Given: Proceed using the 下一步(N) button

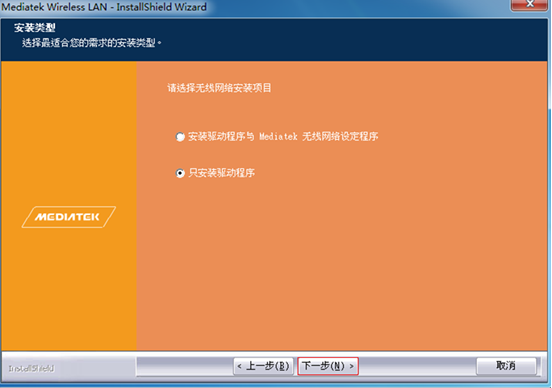Looking at the screenshot, I should tap(328, 366).
